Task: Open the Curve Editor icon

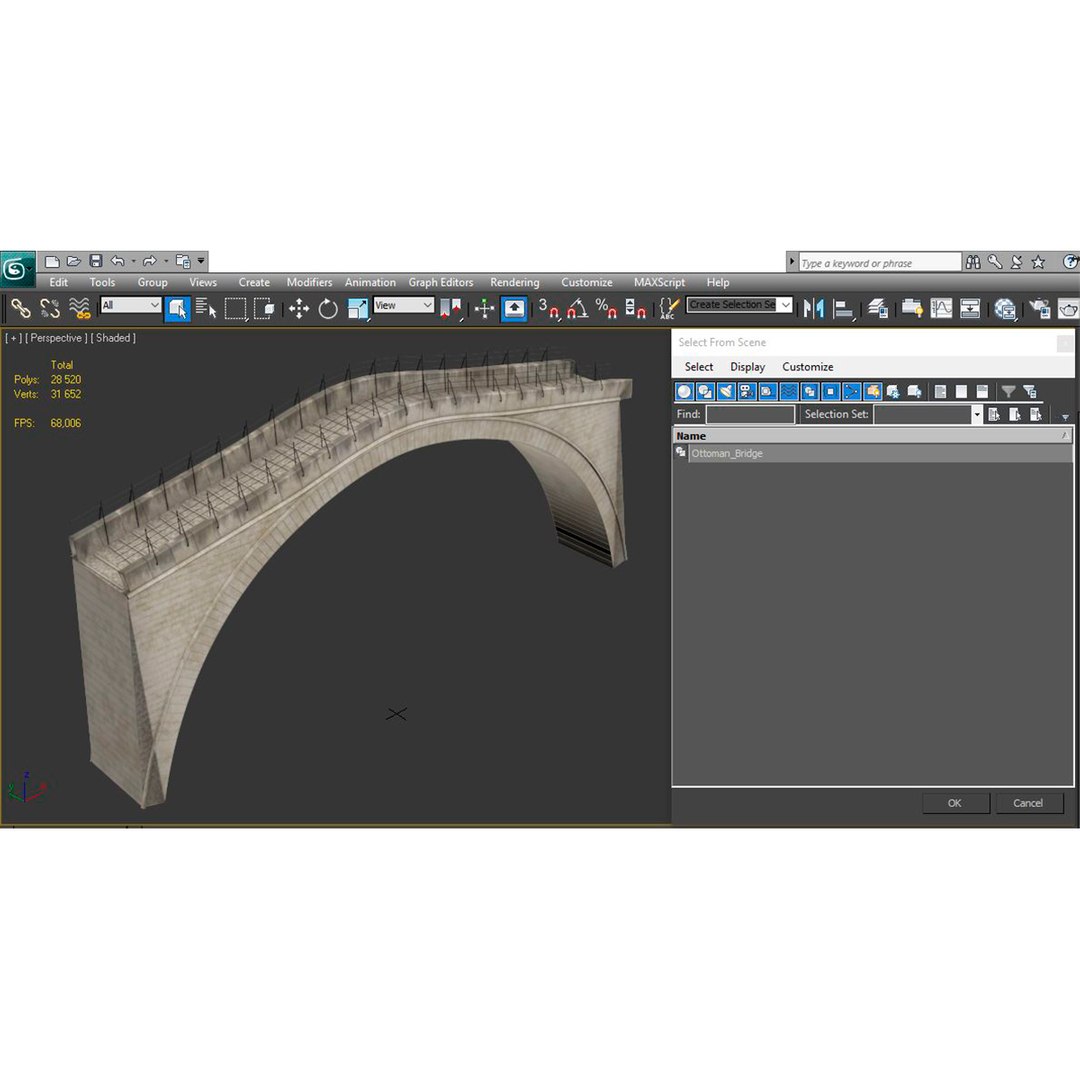Action: [941, 308]
